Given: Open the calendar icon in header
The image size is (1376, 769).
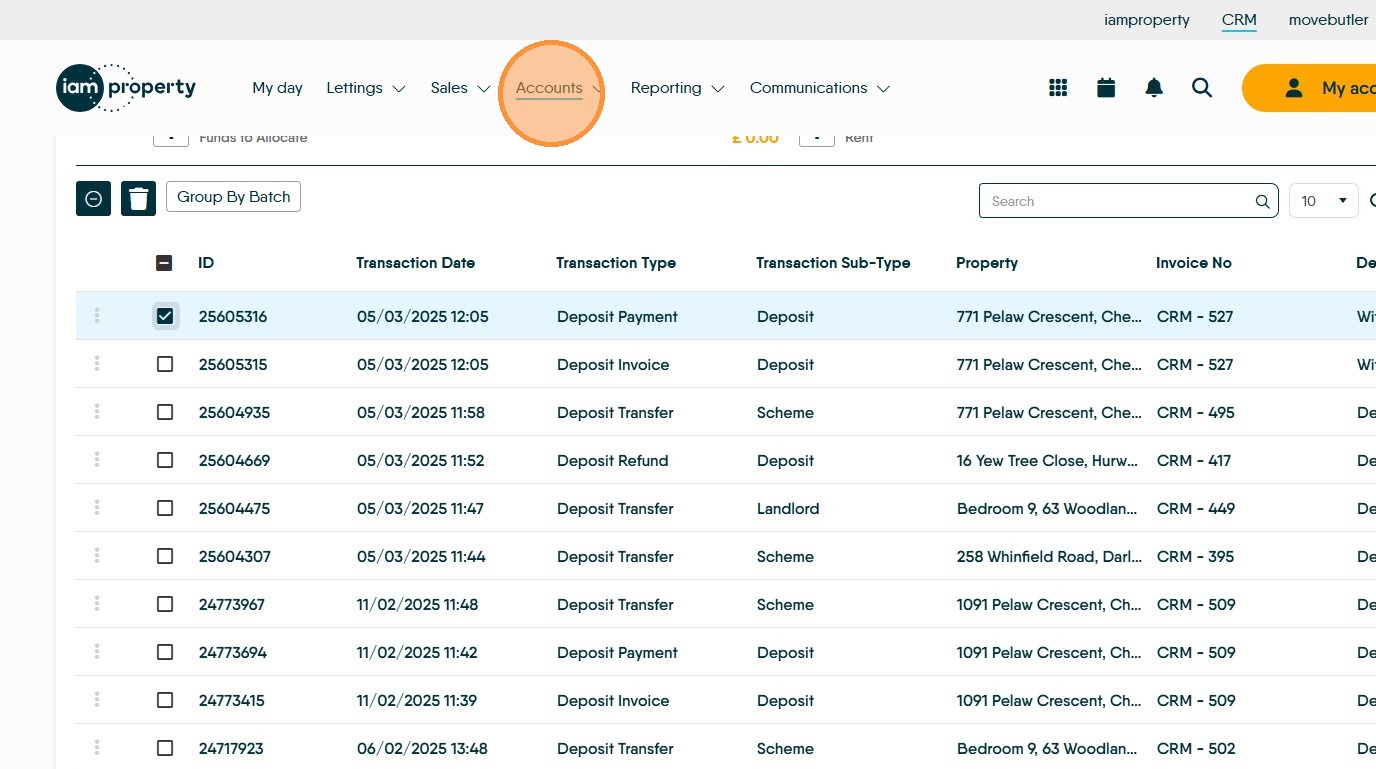Looking at the screenshot, I should [1106, 88].
